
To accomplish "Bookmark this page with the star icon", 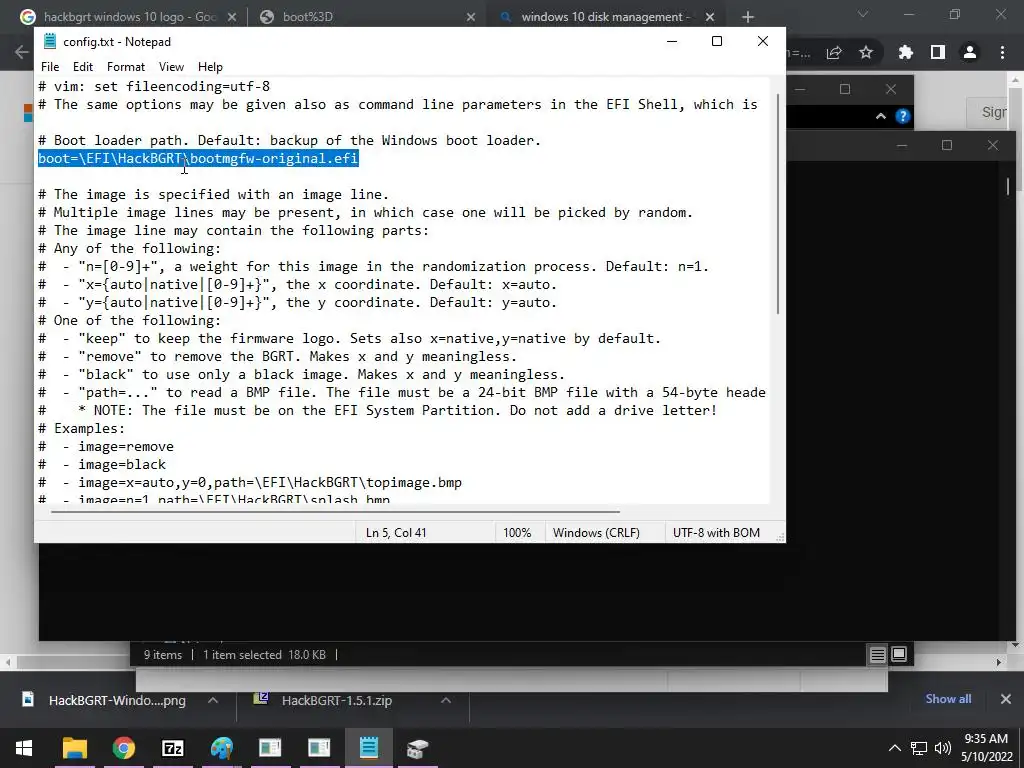I will pos(866,52).
